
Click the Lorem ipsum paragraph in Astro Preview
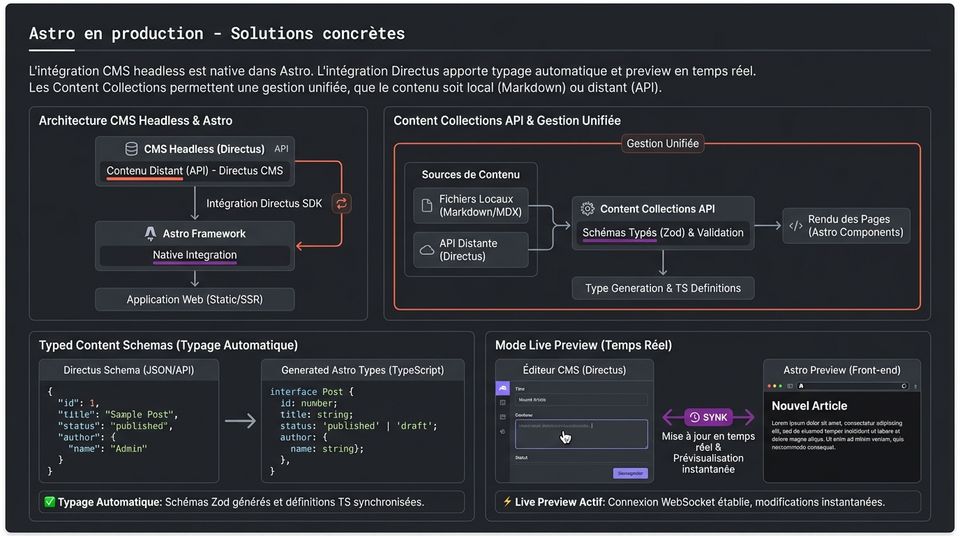[x=838, y=435]
